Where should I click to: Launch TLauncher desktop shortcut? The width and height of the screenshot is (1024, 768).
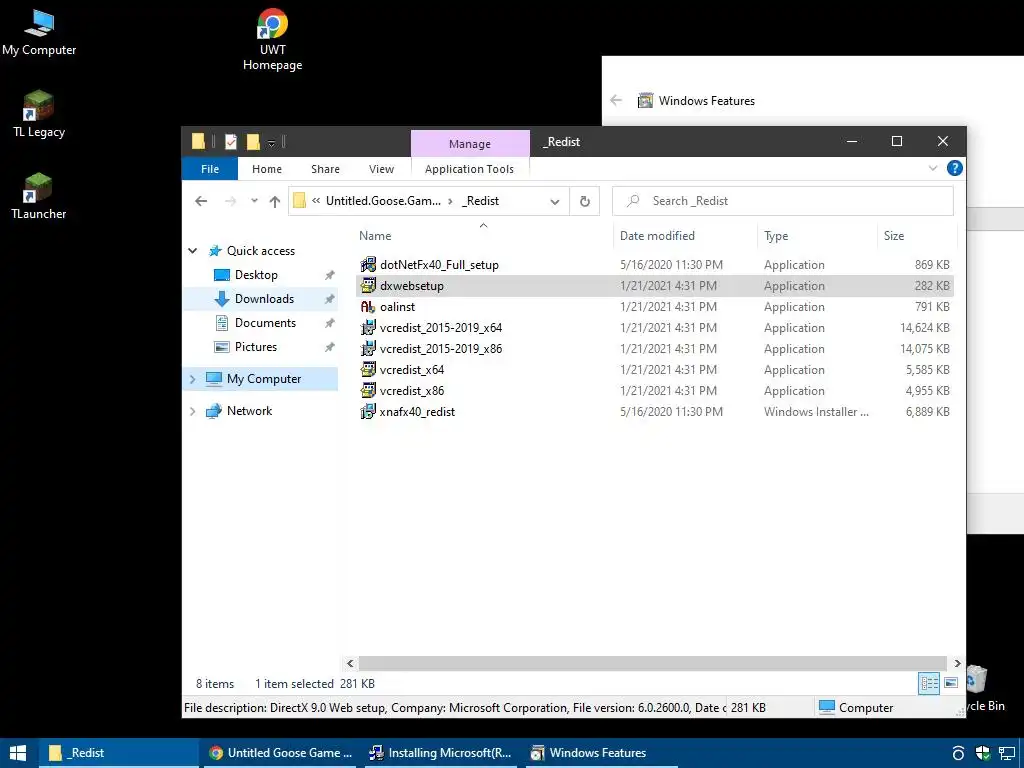[39, 196]
